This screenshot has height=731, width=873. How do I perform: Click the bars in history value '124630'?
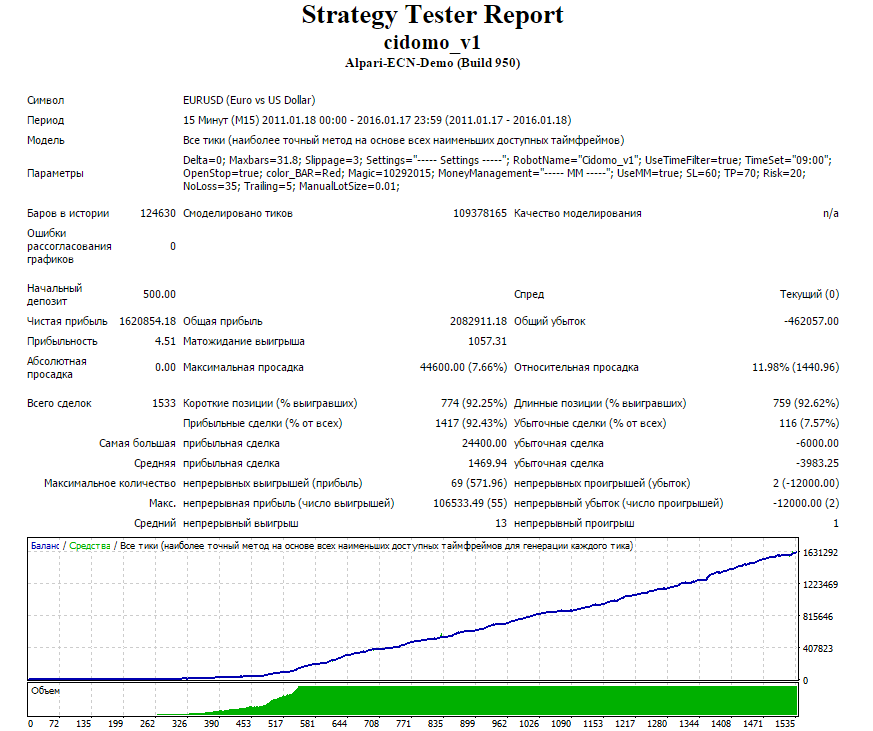pyautogui.click(x=158, y=213)
